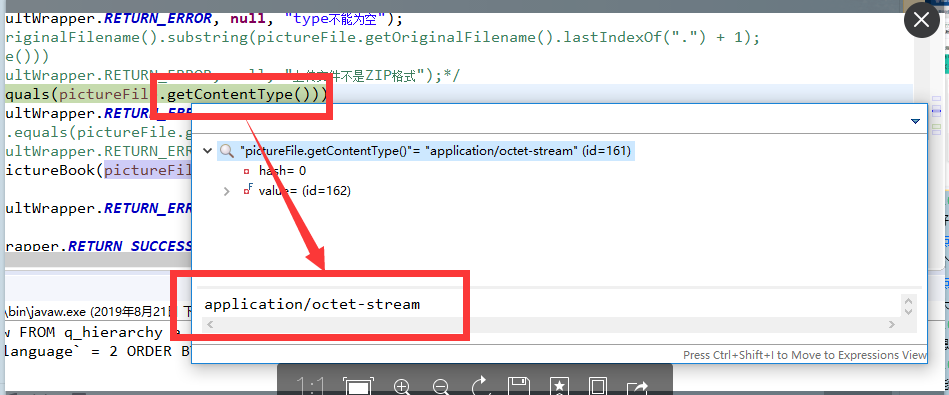Click the application/octet-stream detail text

pyautogui.click(x=312, y=304)
